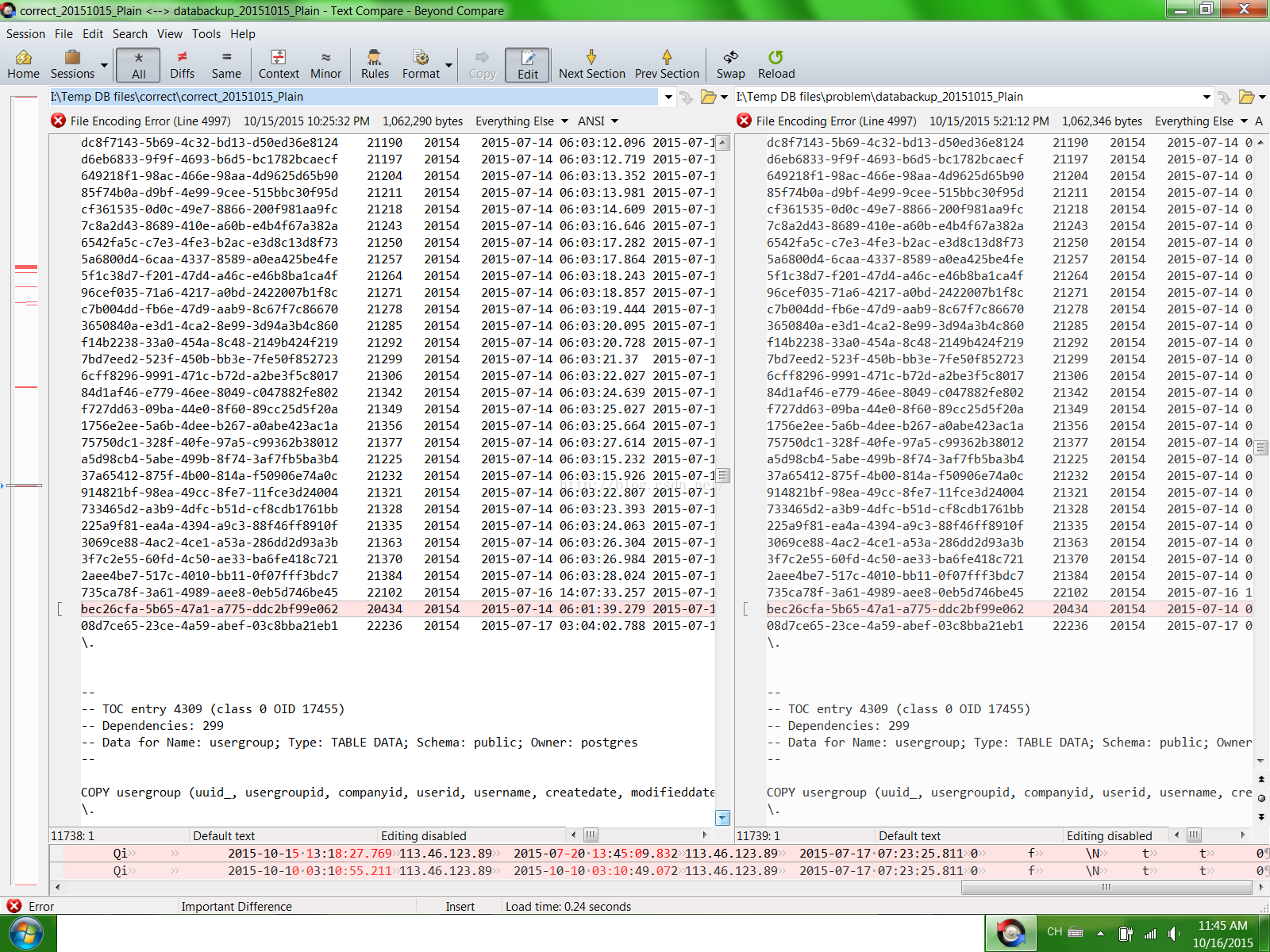The height and width of the screenshot is (952, 1270).
Task: Expand the right path history dropdown
Action: point(1206,97)
